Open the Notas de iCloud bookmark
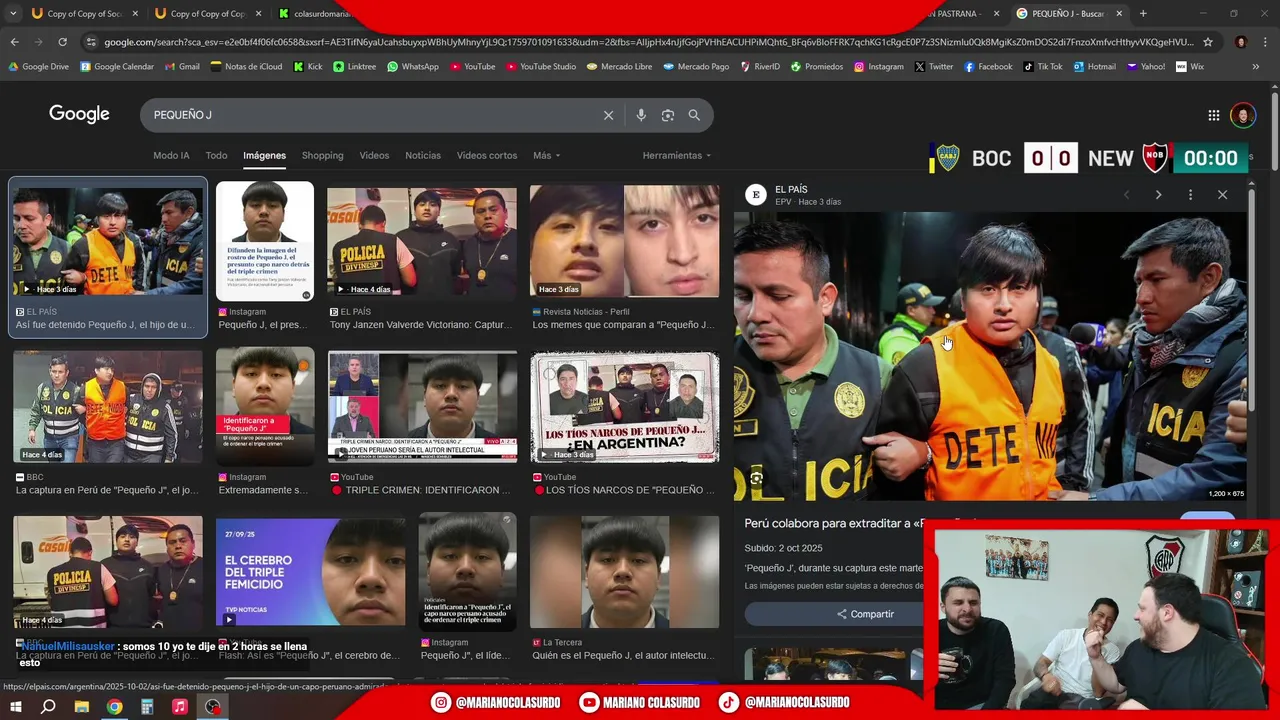 click(246, 67)
